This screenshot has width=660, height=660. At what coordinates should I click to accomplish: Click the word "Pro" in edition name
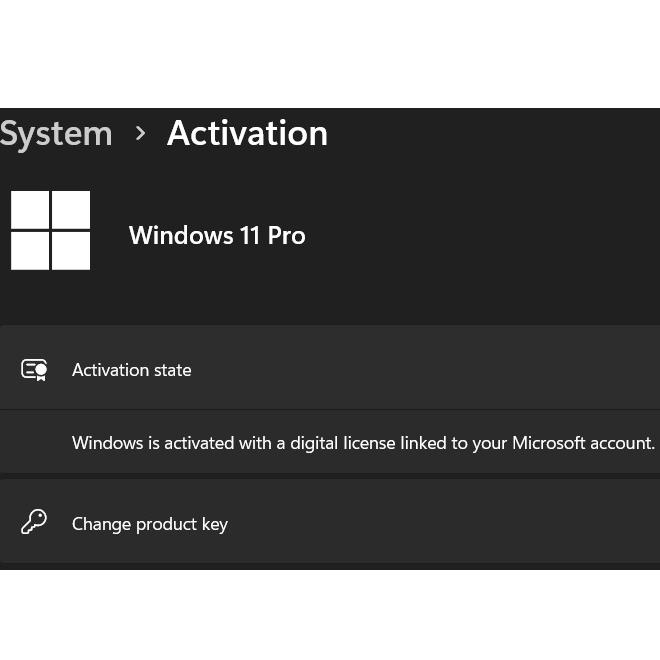(x=286, y=236)
